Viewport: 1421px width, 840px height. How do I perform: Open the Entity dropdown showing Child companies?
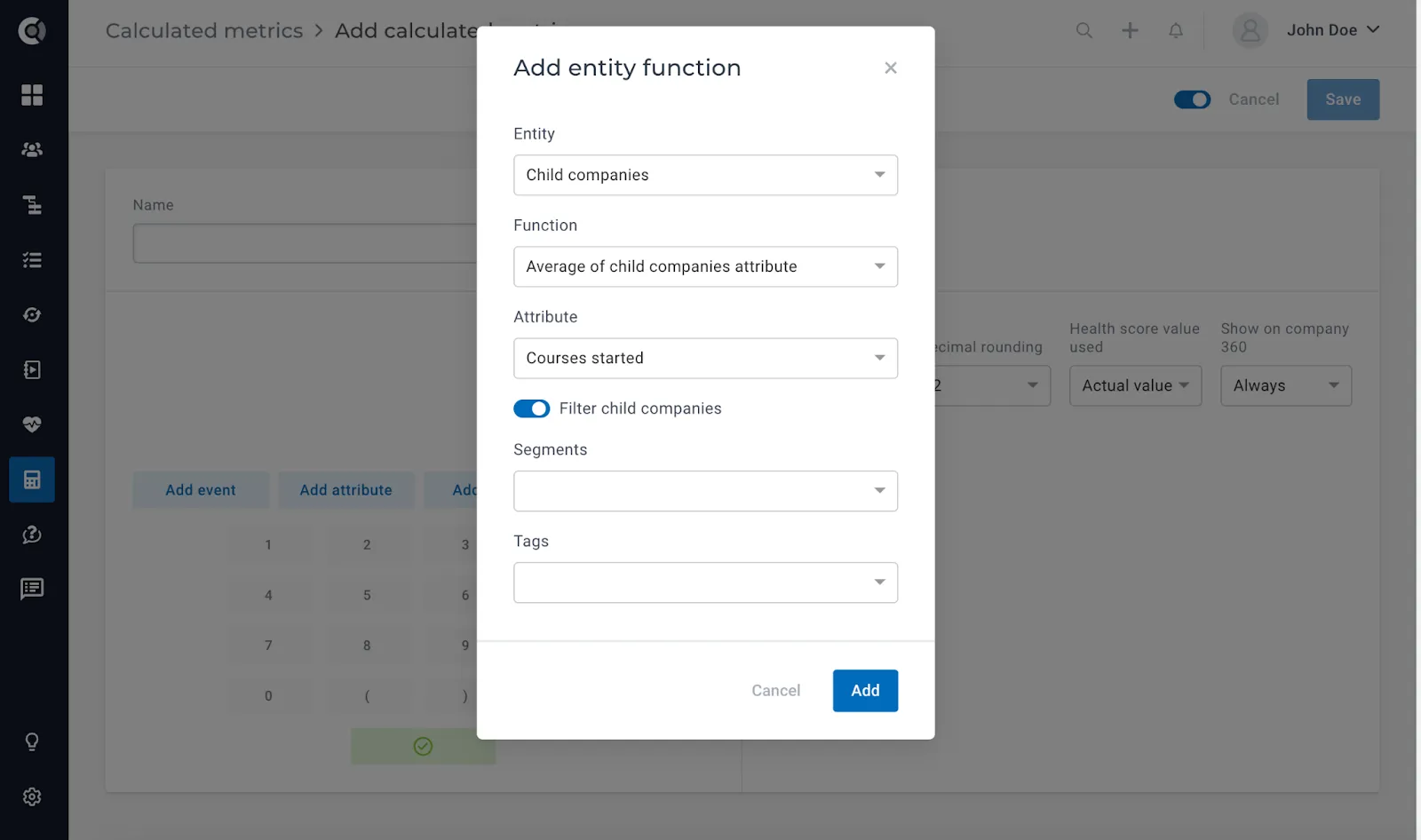705,175
